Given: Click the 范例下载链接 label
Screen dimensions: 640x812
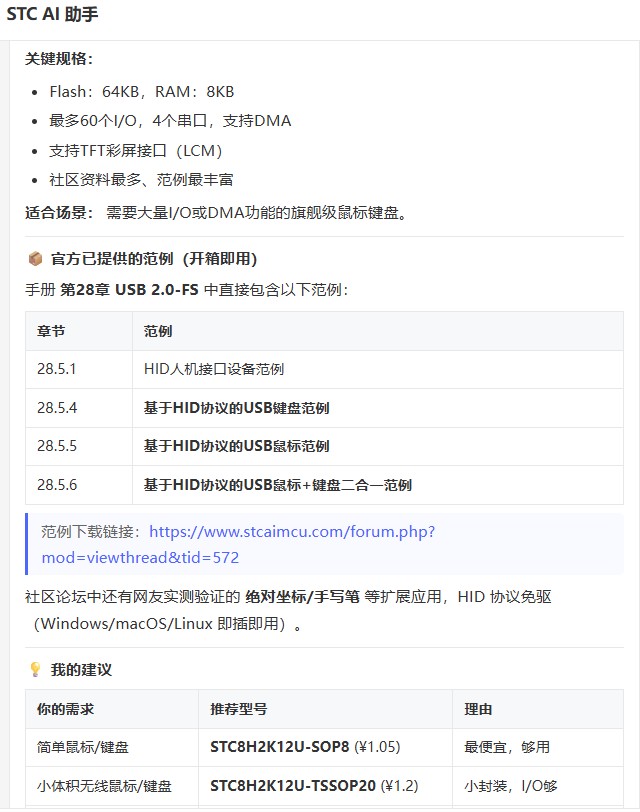Looking at the screenshot, I should (x=92, y=532).
